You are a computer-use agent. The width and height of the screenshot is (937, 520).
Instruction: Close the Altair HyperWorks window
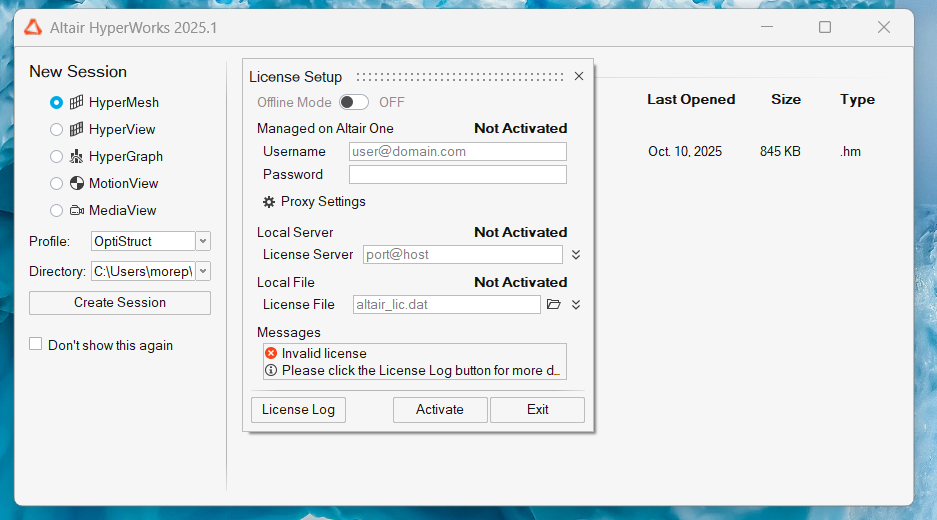(x=884, y=27)
